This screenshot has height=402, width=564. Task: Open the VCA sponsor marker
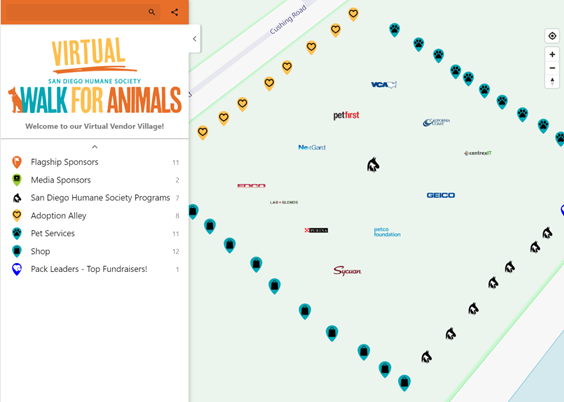pyautogui.click(x=384, y=85)
